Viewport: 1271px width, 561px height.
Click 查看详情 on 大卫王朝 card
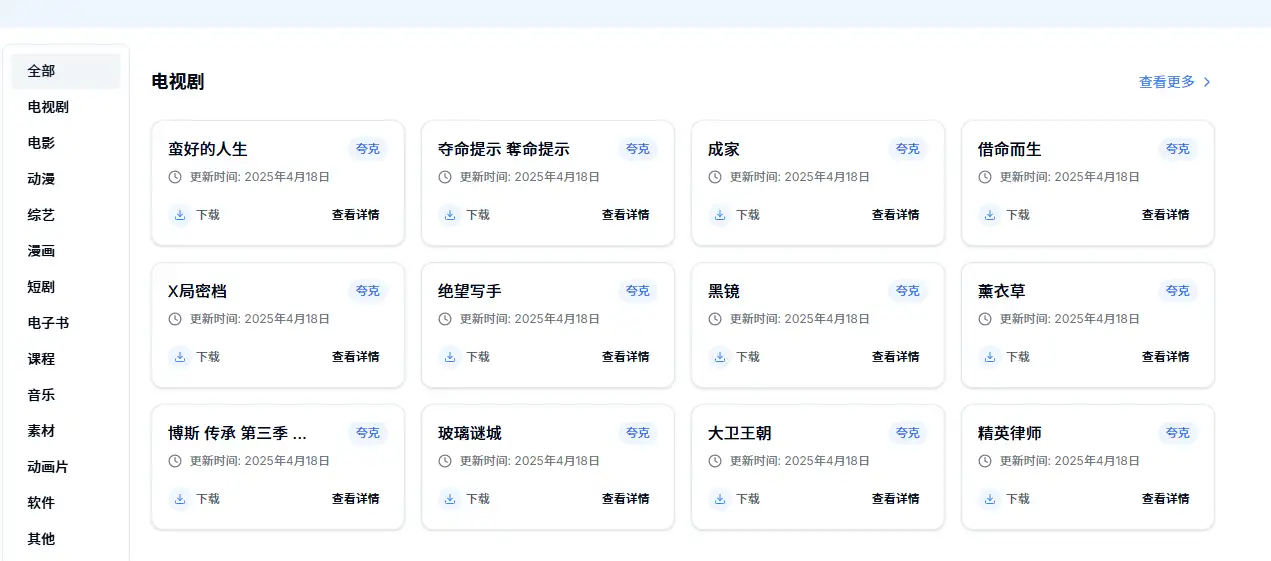pyautogui.click(x=895, y=499)
